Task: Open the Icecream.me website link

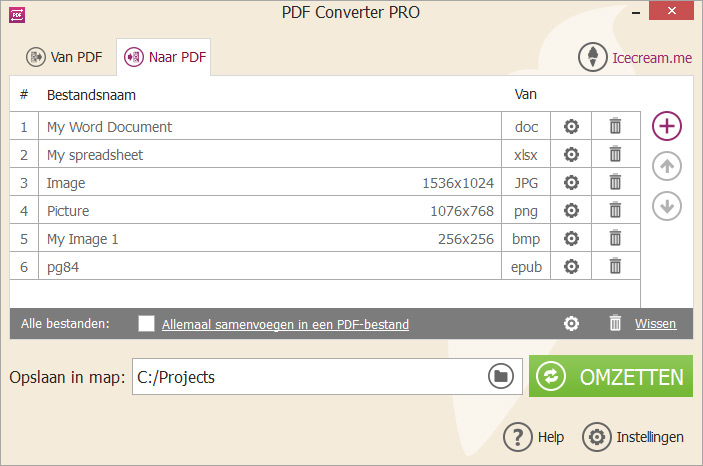Action: [x=636, y=57]
